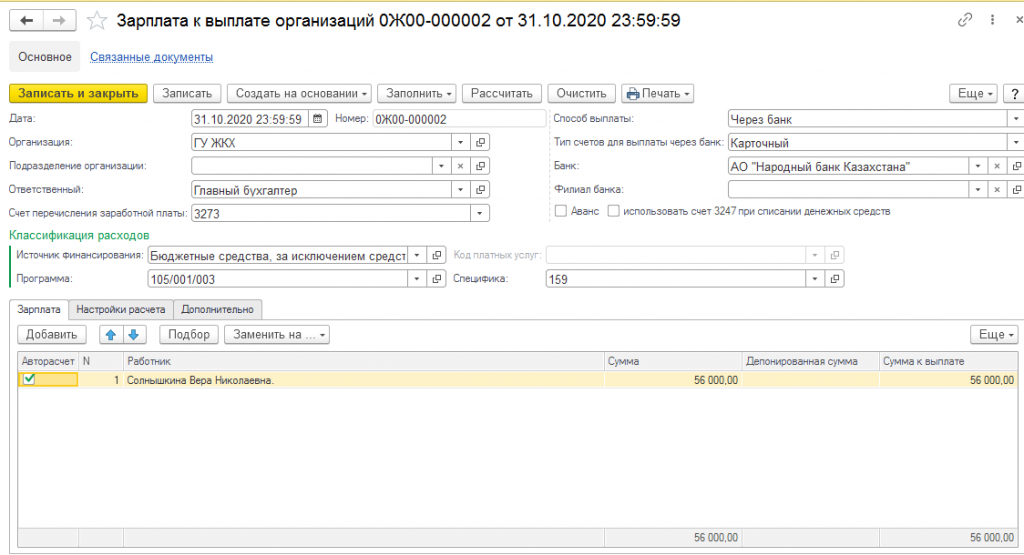1024x555 pixels.
Task: Open calendar picker next to date field
Action: click(317, 119)
